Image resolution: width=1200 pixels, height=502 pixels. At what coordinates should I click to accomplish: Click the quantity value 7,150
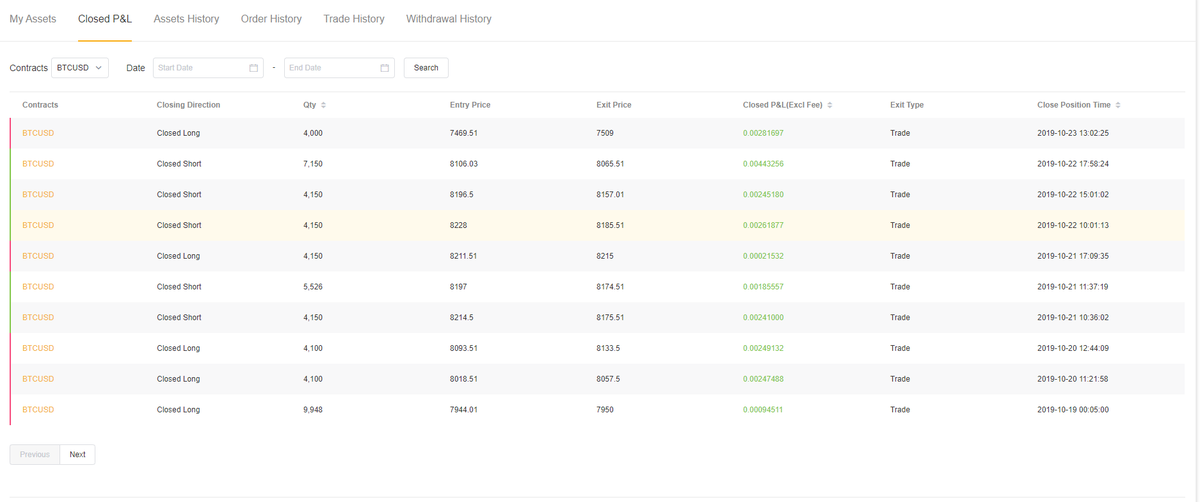313,164
